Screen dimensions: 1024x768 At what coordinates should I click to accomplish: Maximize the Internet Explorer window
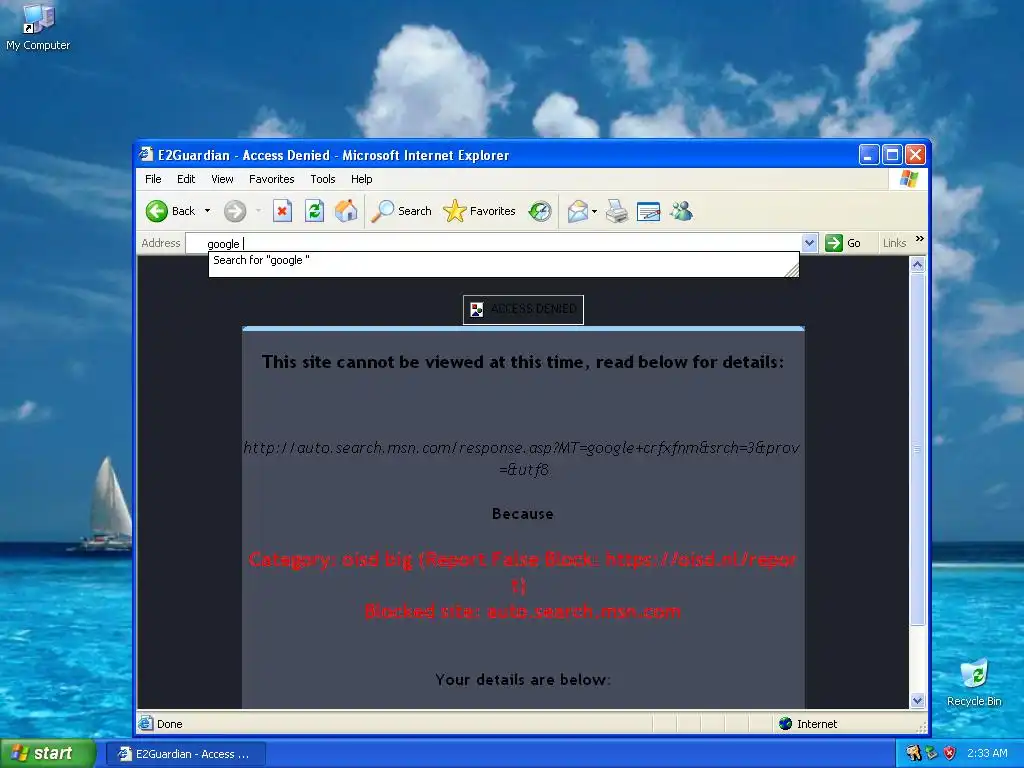click(892, 155)
